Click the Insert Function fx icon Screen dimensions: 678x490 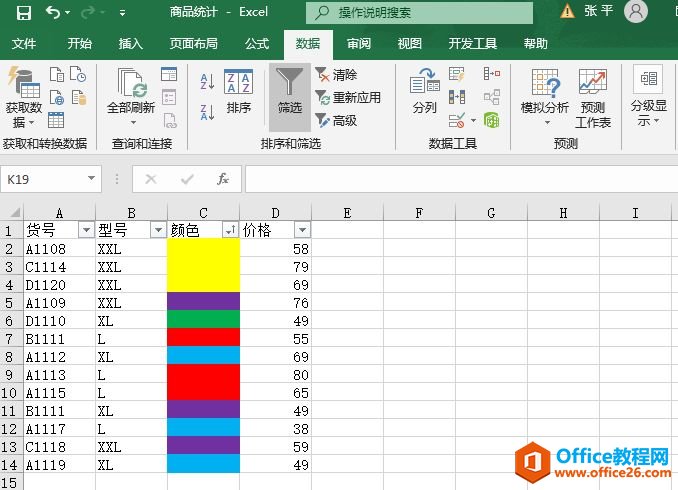point(223,179)
